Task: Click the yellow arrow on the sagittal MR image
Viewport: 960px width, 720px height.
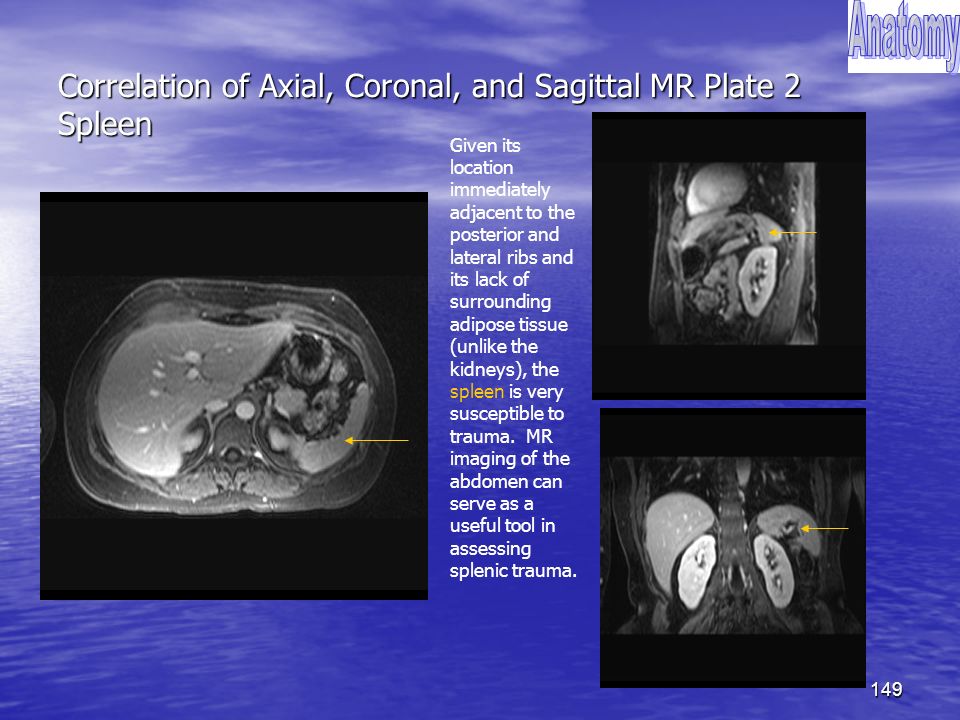Action: tap(793, 233)
